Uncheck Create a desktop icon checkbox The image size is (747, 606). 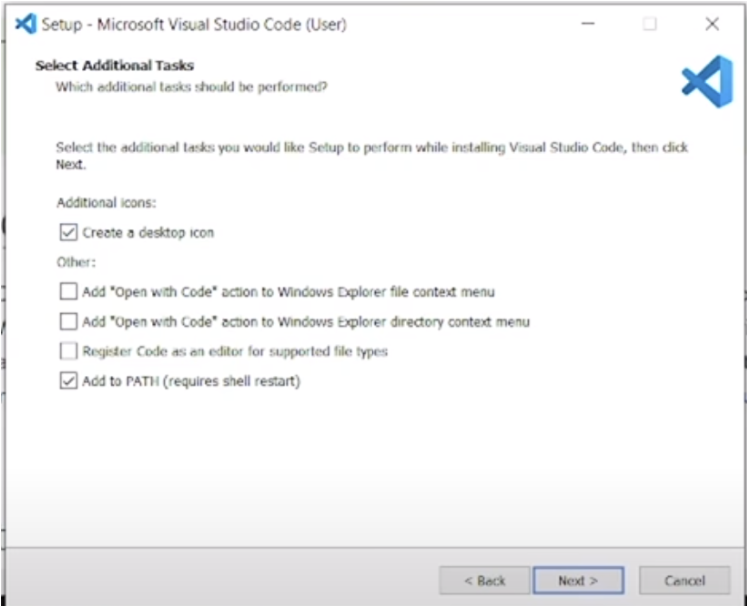[x=68, y=232]
